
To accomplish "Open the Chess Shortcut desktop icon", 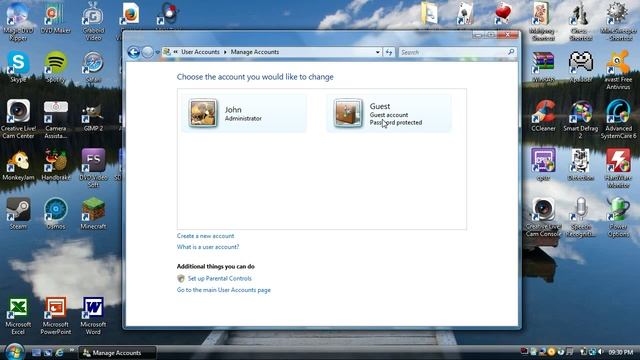I will point(580,21).
